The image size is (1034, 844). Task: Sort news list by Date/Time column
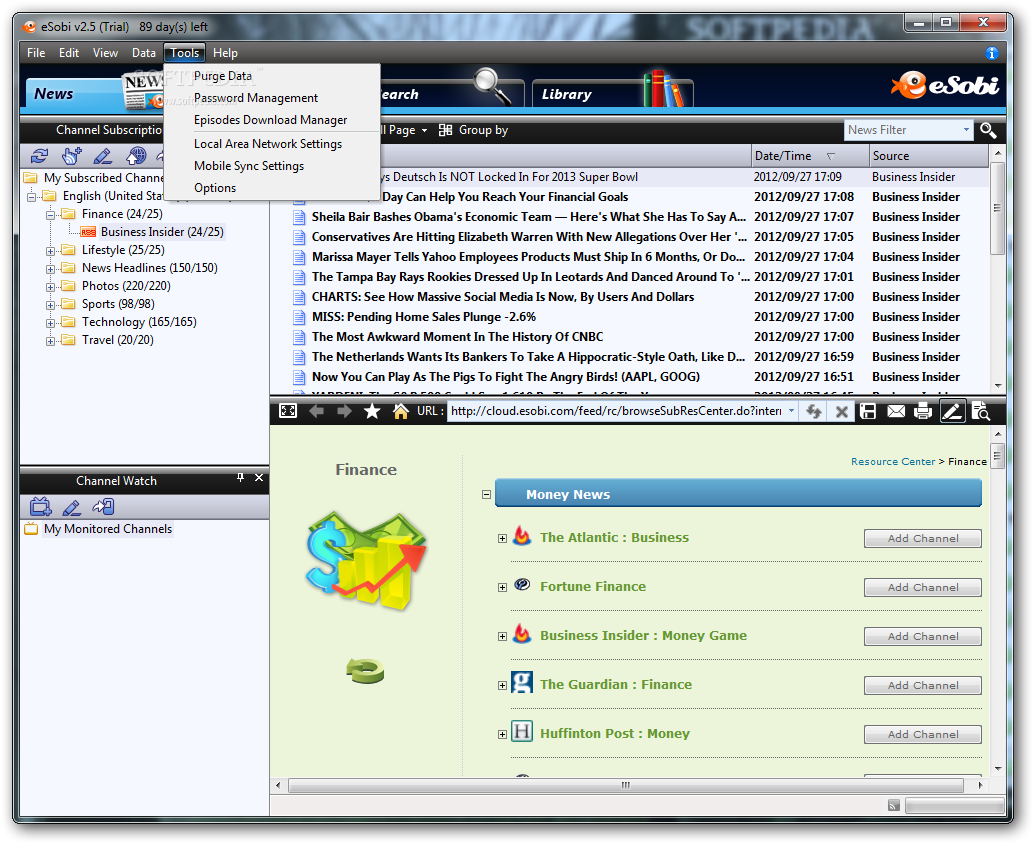(810, 156)
